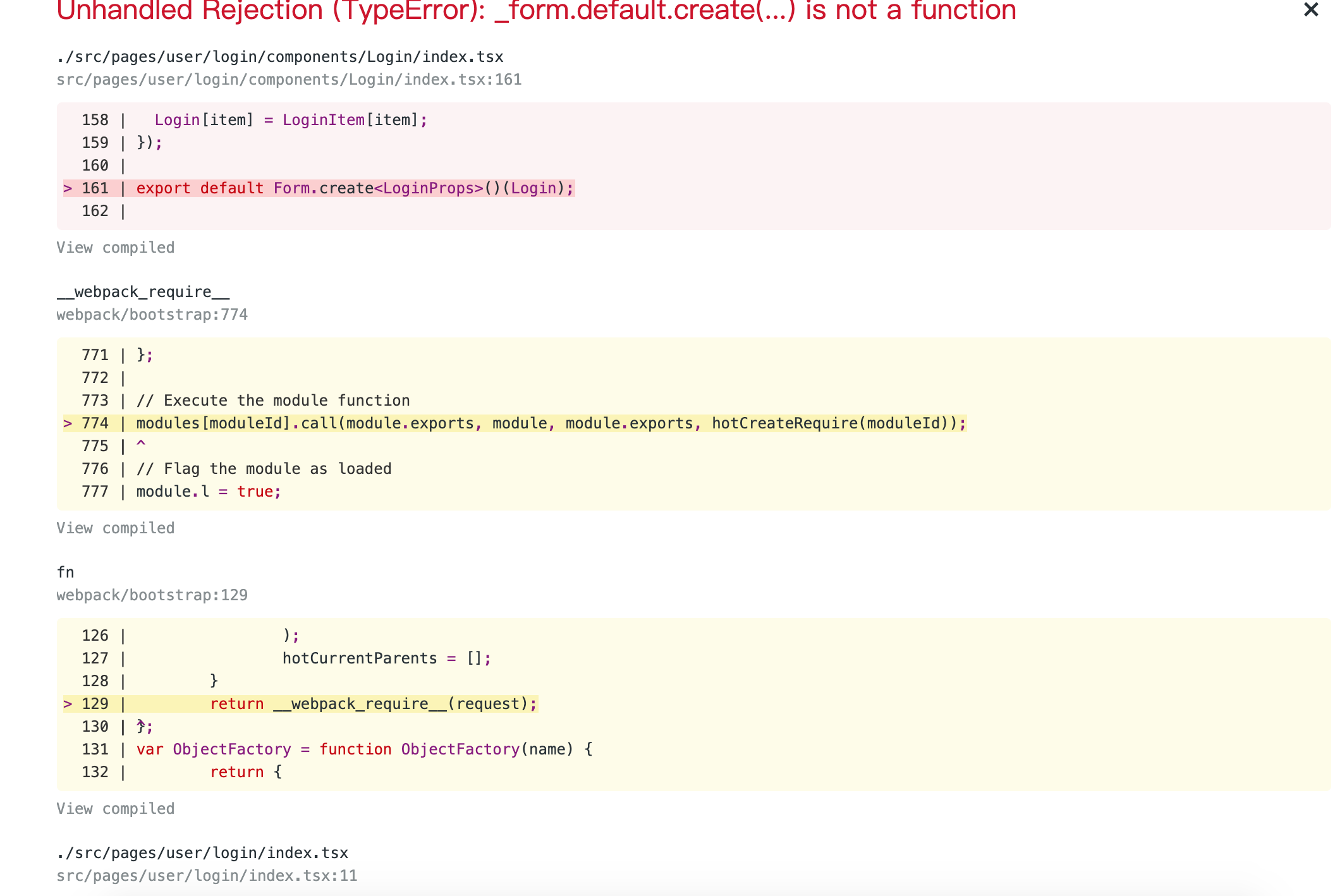1335x896 pixels.
Task: Open webpack/bootstrap:774 source link
Action: pos(152,315)
